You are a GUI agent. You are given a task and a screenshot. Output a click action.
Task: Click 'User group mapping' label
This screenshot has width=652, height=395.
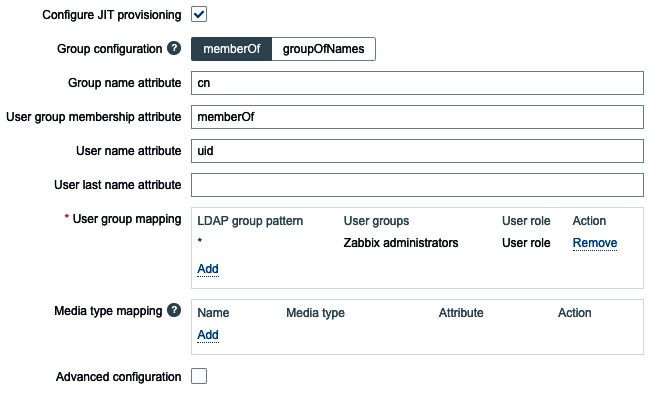point(127,219)
